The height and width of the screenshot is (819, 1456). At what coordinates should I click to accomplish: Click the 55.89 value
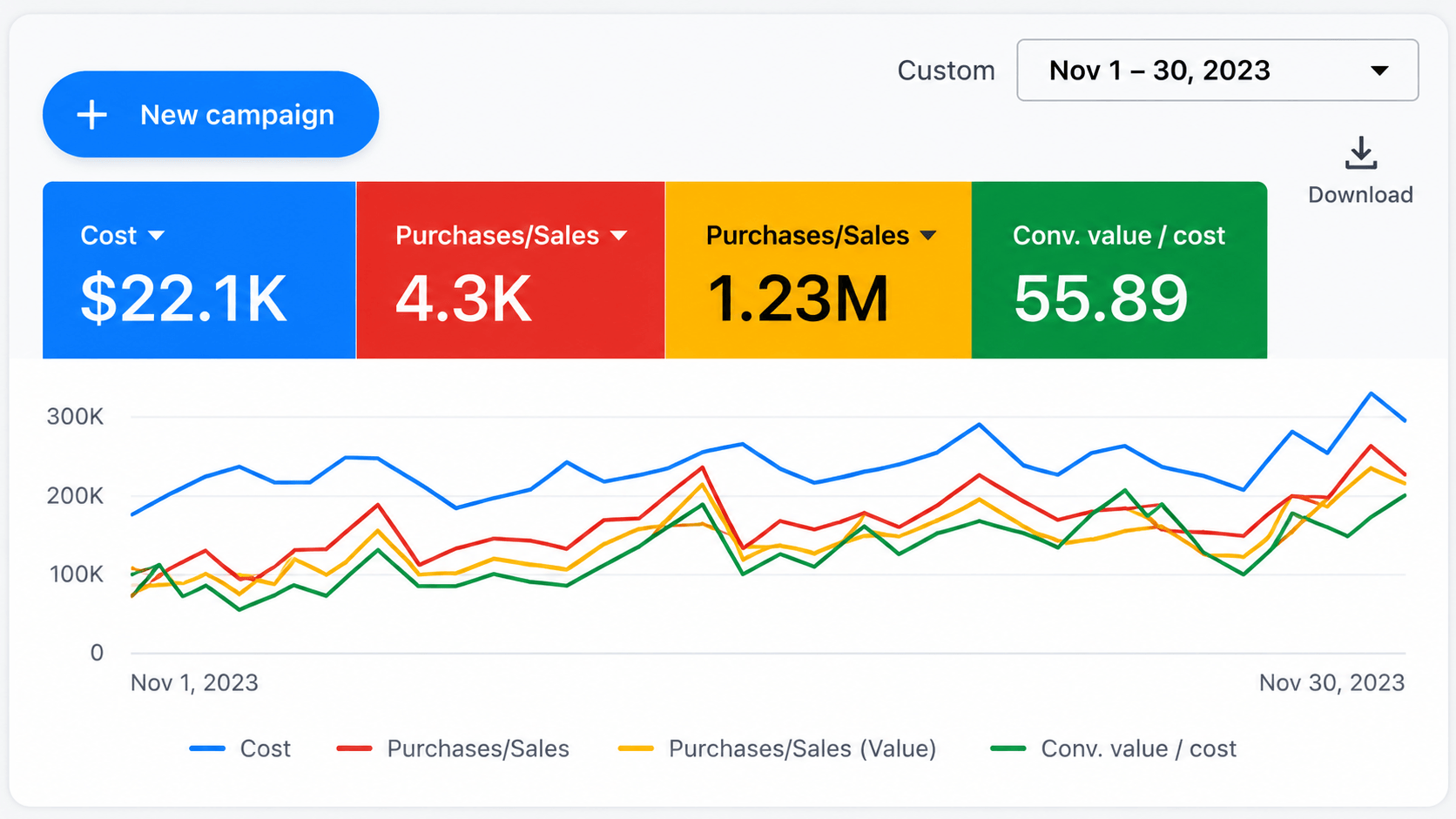[x=1101, y=299]
